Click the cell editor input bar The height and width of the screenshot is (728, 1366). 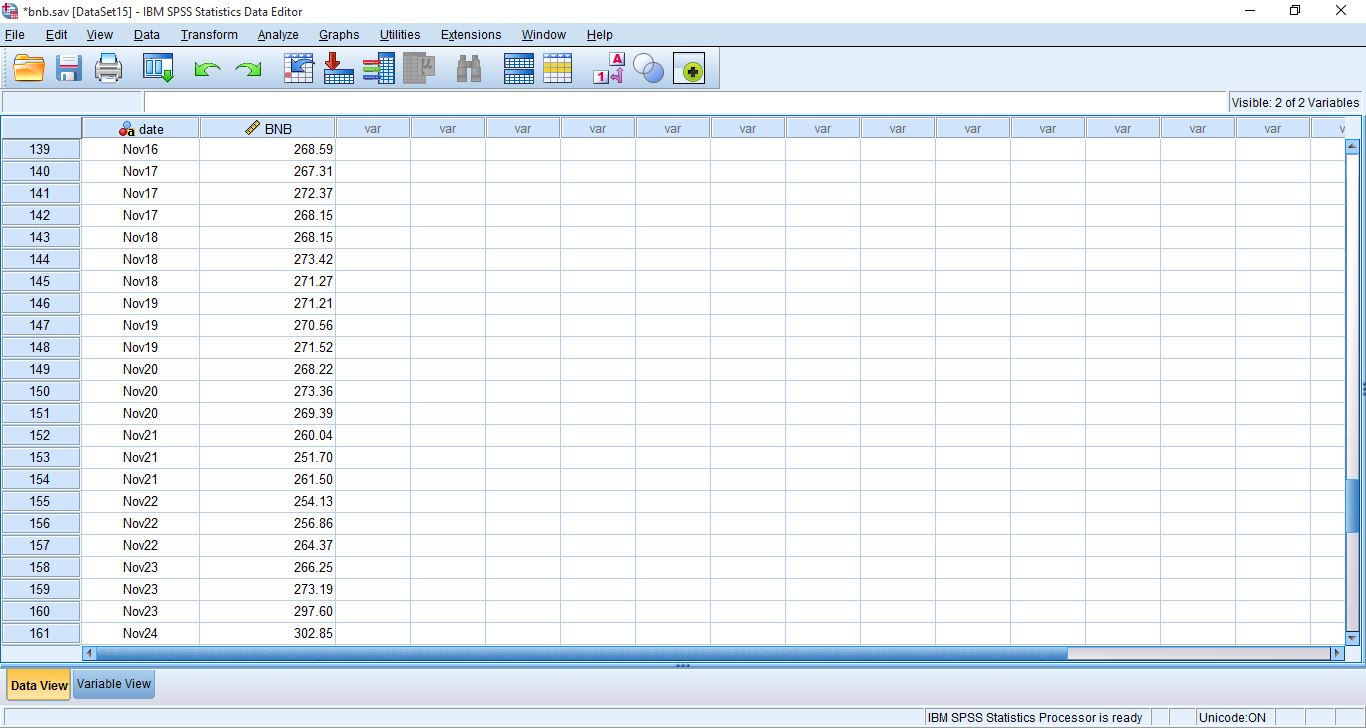685,102
